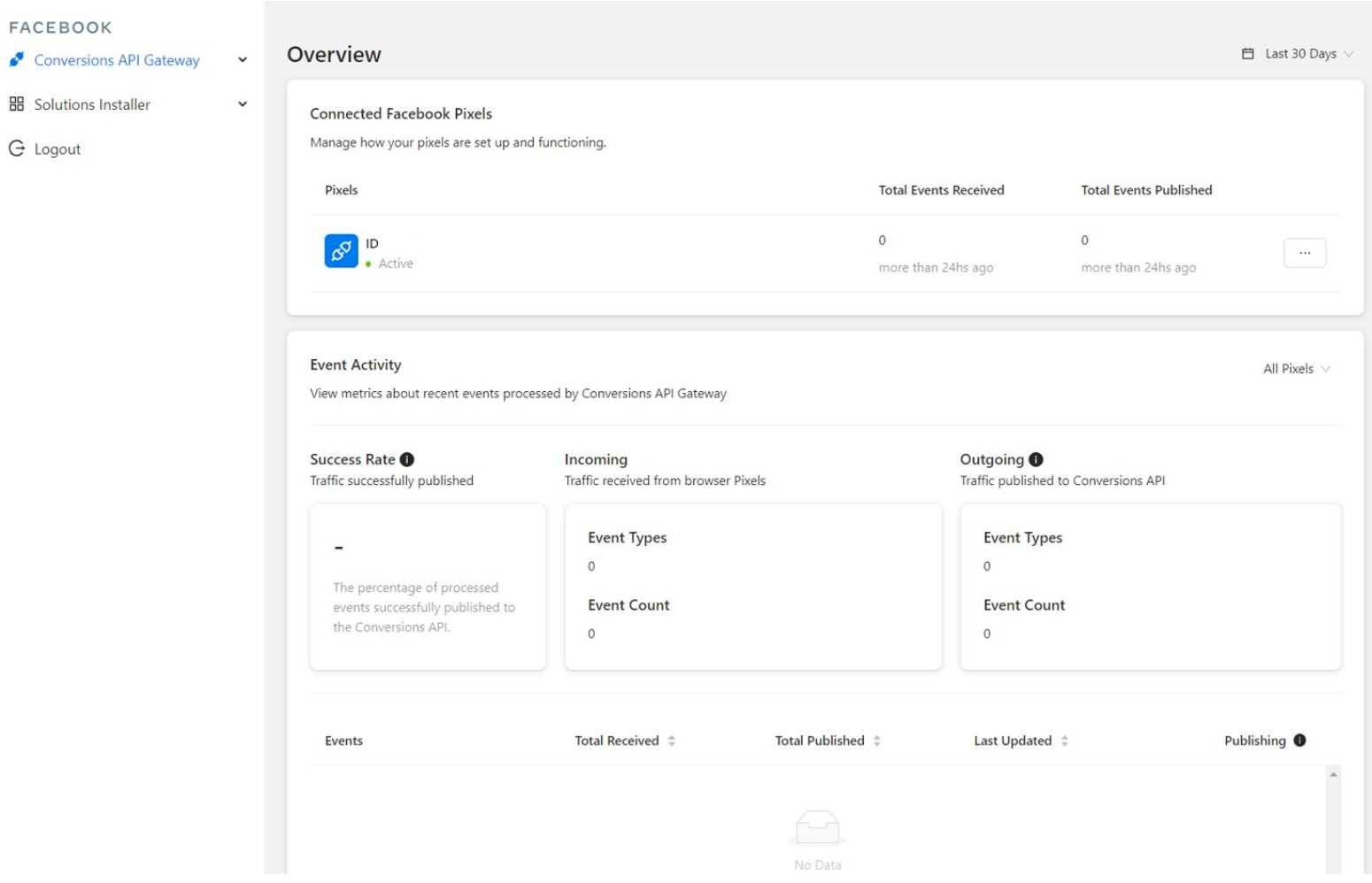Open the Last 30 Days date range dropdown
The height and width of the screenshot is (883, 1372).
click(x=1298, y=54)
